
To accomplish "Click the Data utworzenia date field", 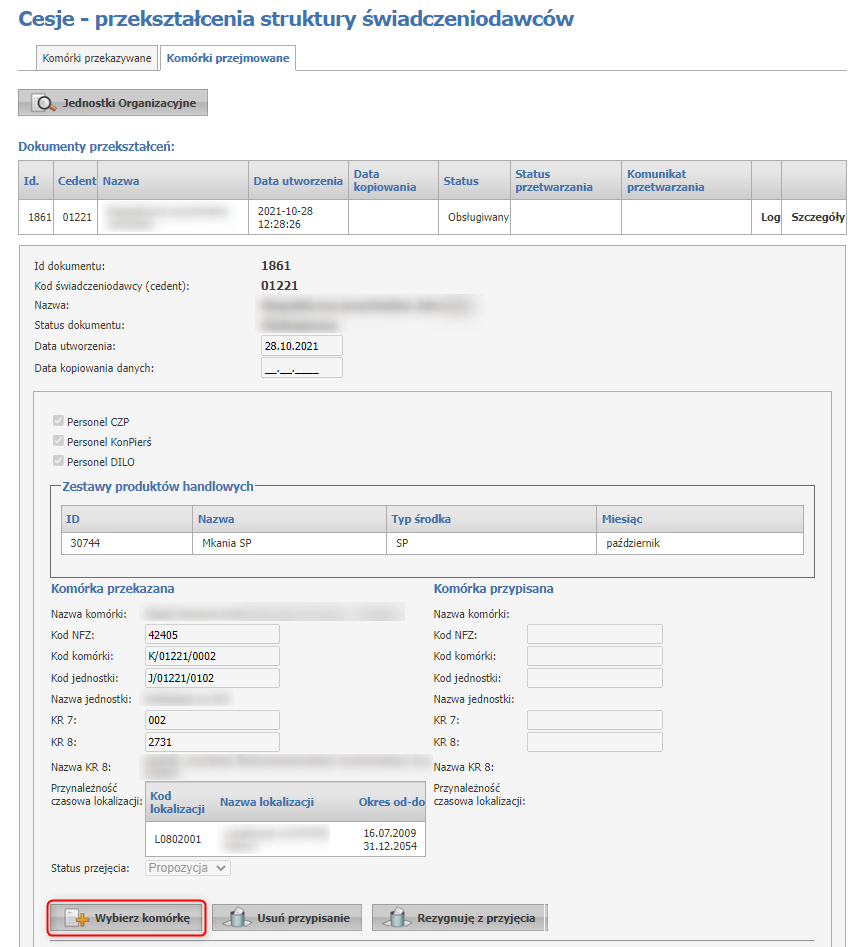I will (x=301, y=346).
